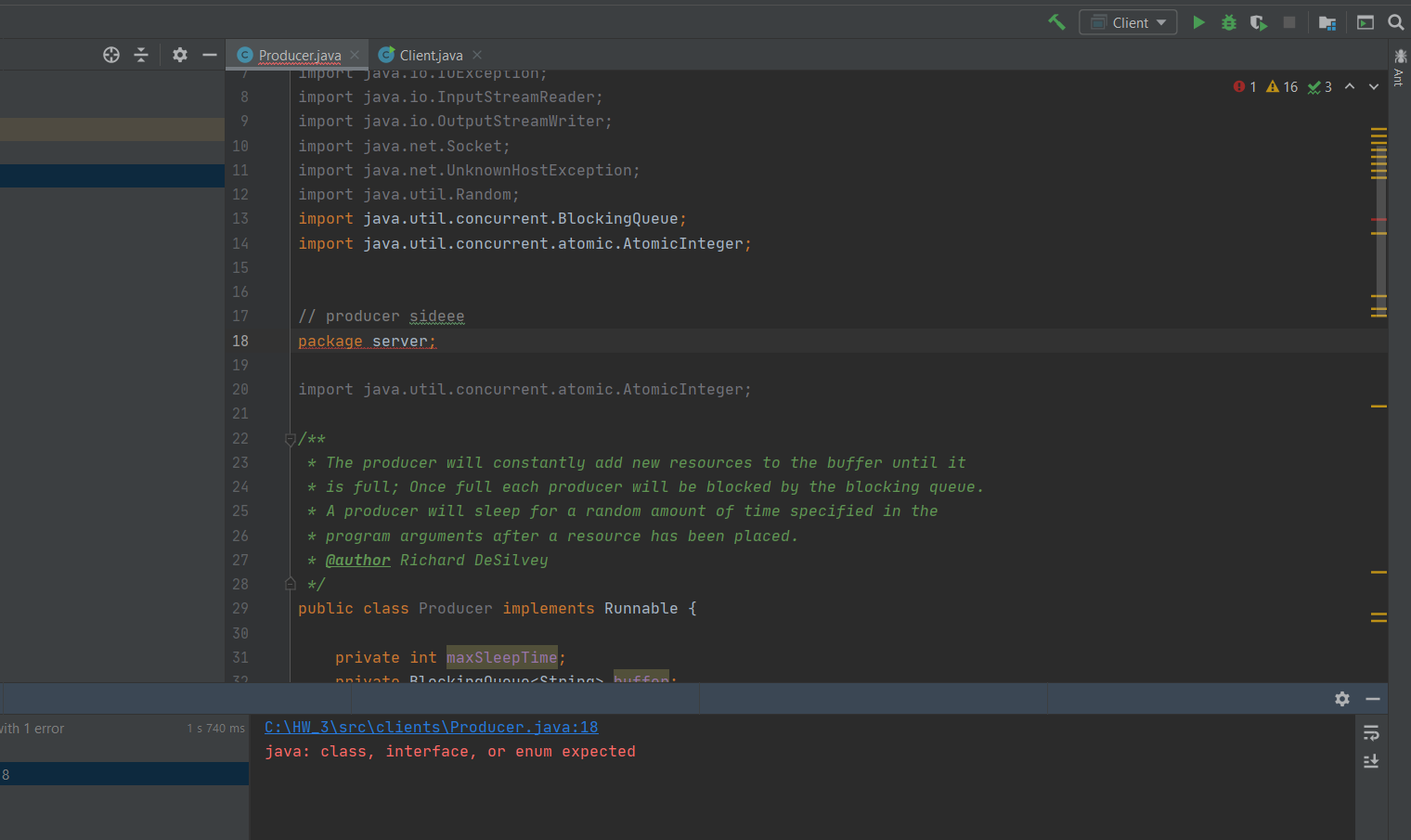Viewport: 1411px width, 840px height.
Task: Open the Profiler folder icon on toolbar
Action: pyautogui.click(x=1327, y=21)
